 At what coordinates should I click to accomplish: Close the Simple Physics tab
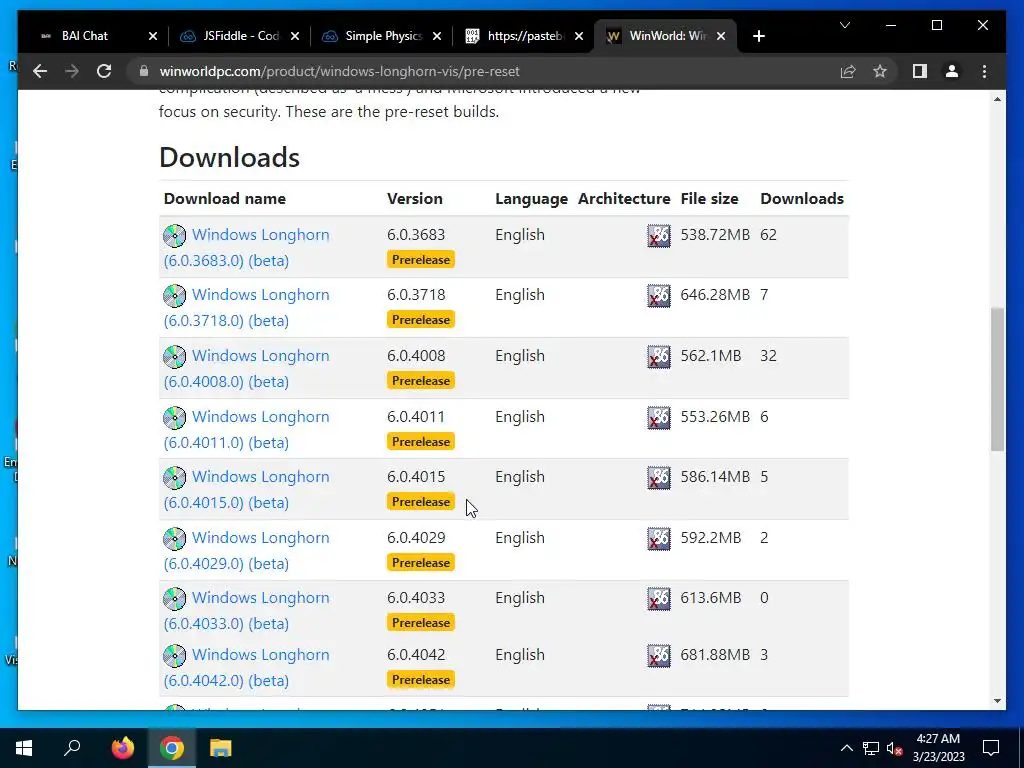pos(437,36)
